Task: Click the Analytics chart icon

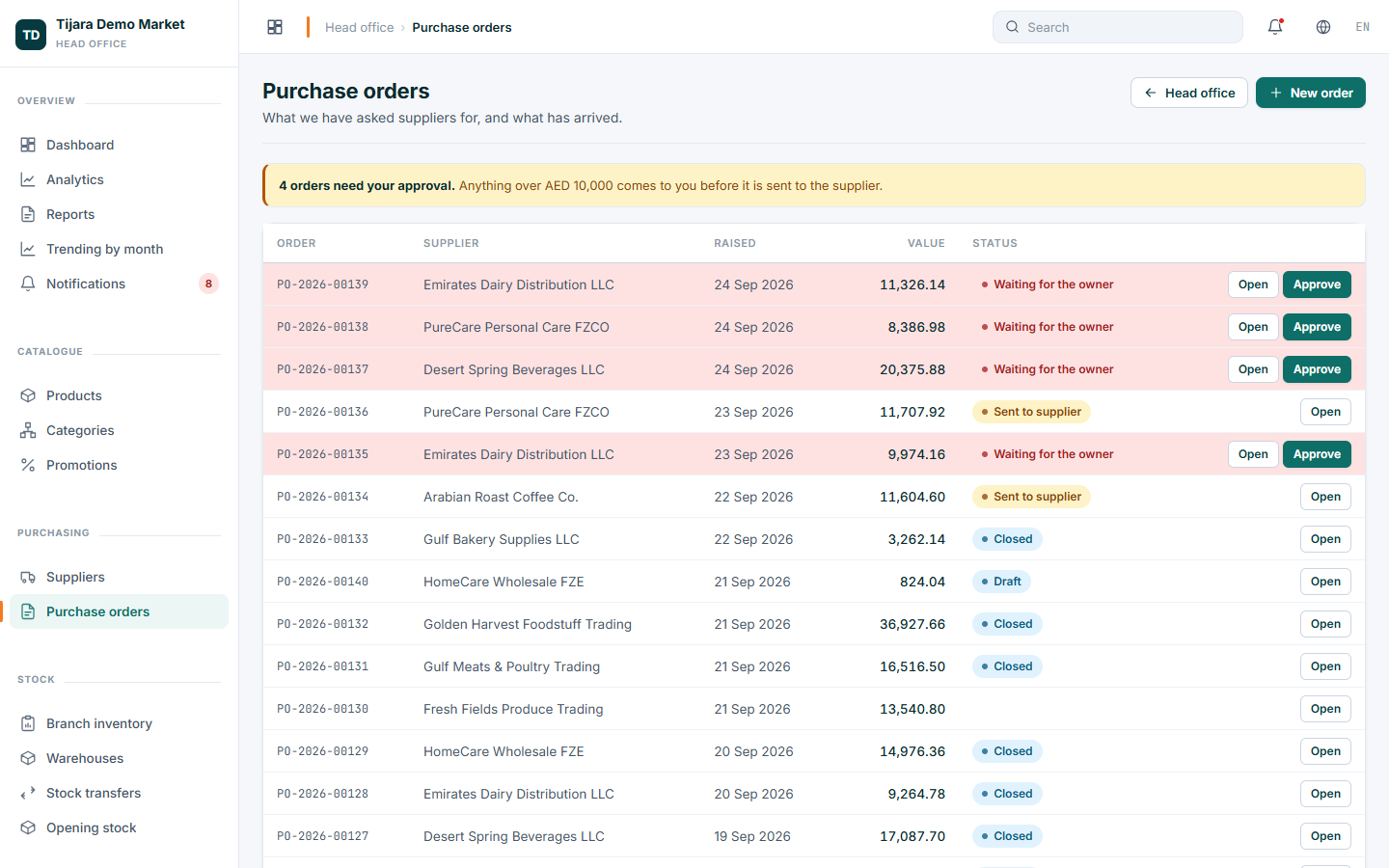Action: (x=28, y=179)
